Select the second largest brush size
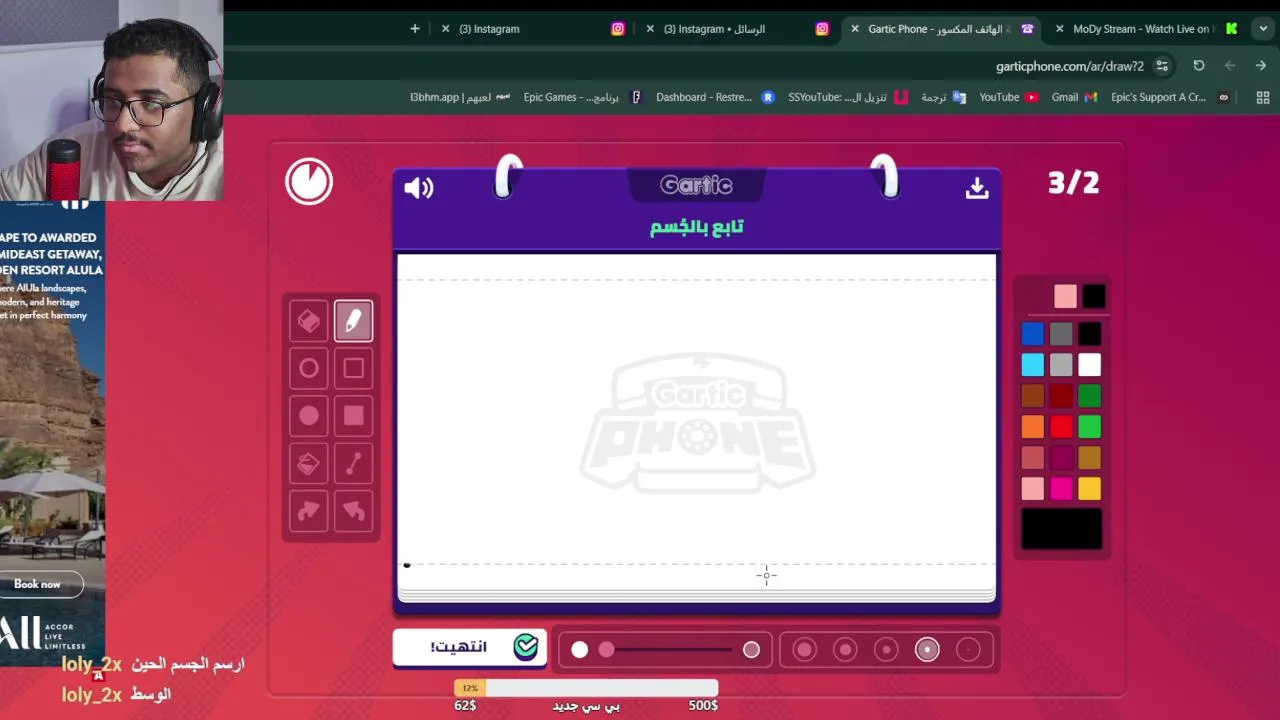The image size is (1280, 720). (845, 650)
